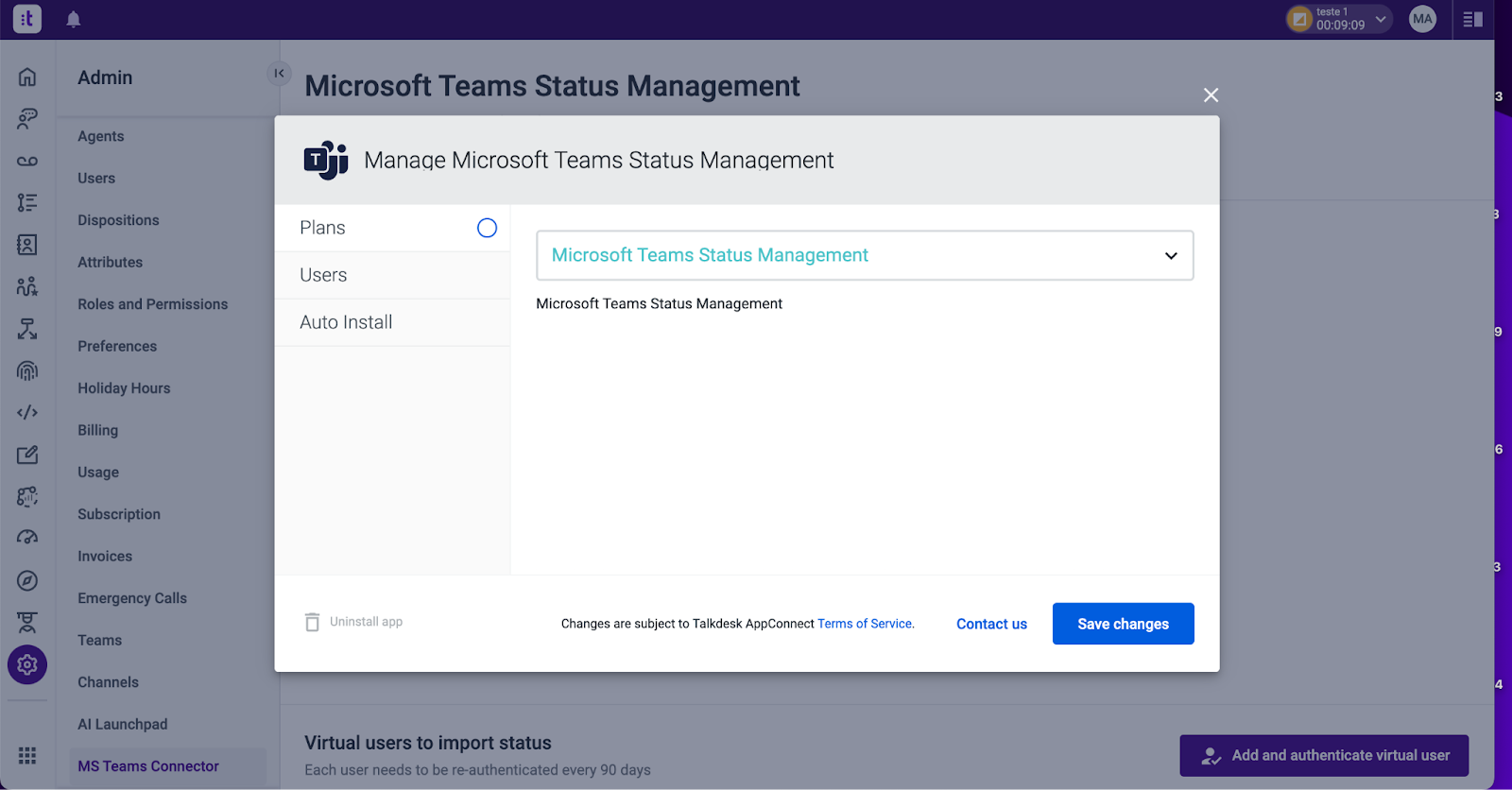Open the Conversations headset-chat icon

[x=27, y=118]
